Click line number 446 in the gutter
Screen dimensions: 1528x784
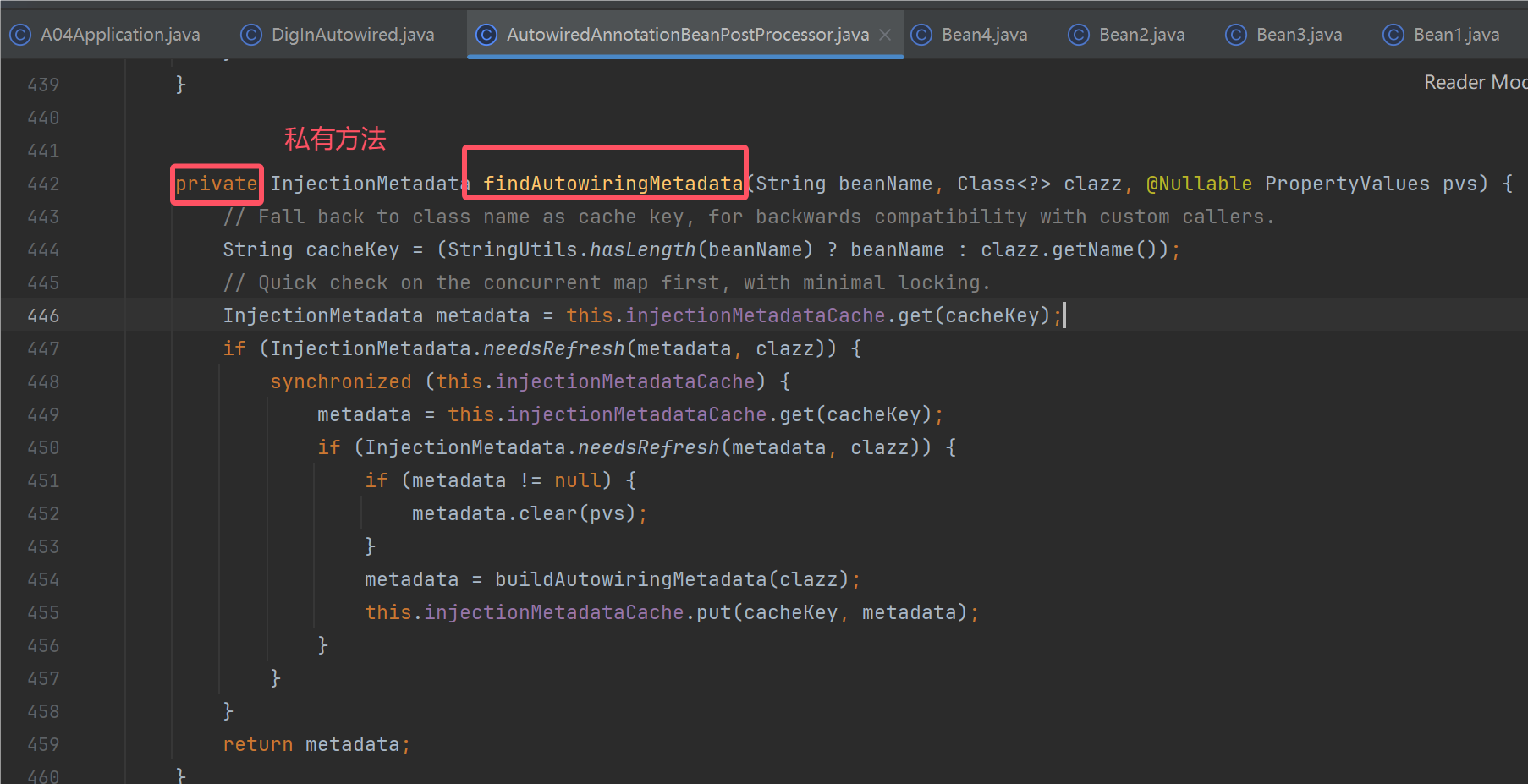(x=43, y=316)
